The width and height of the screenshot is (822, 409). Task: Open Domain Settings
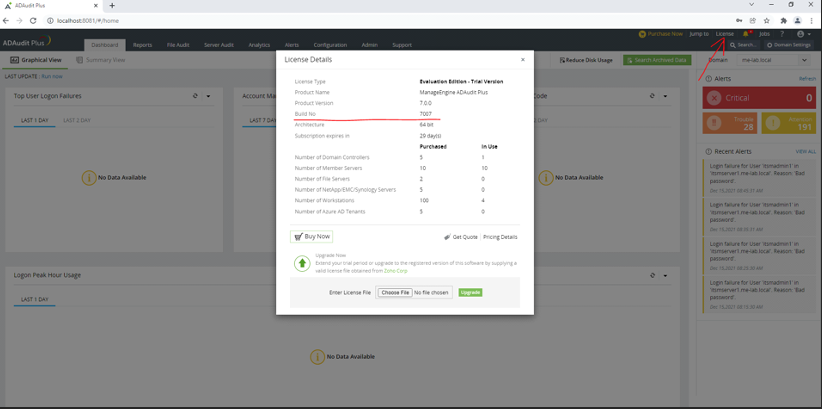point(788,45)
